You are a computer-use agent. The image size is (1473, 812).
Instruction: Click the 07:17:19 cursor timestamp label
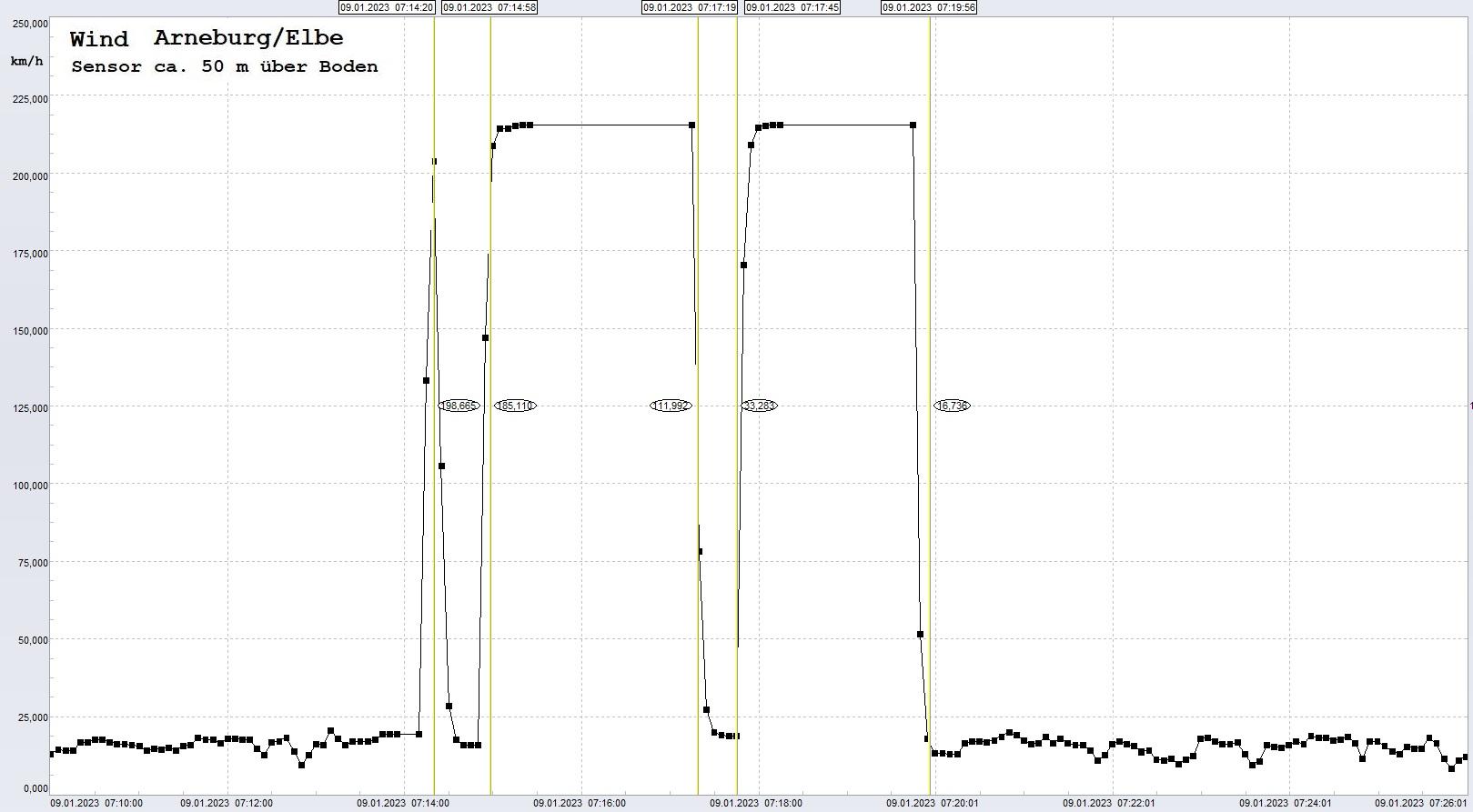tap(689, 7)
